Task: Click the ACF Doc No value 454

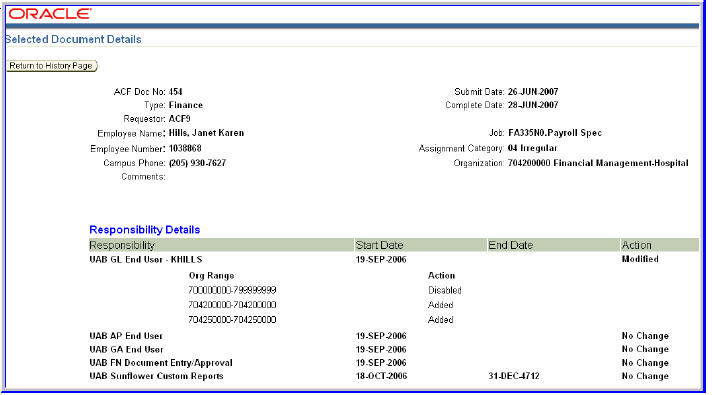Action: tap(175, 92)
